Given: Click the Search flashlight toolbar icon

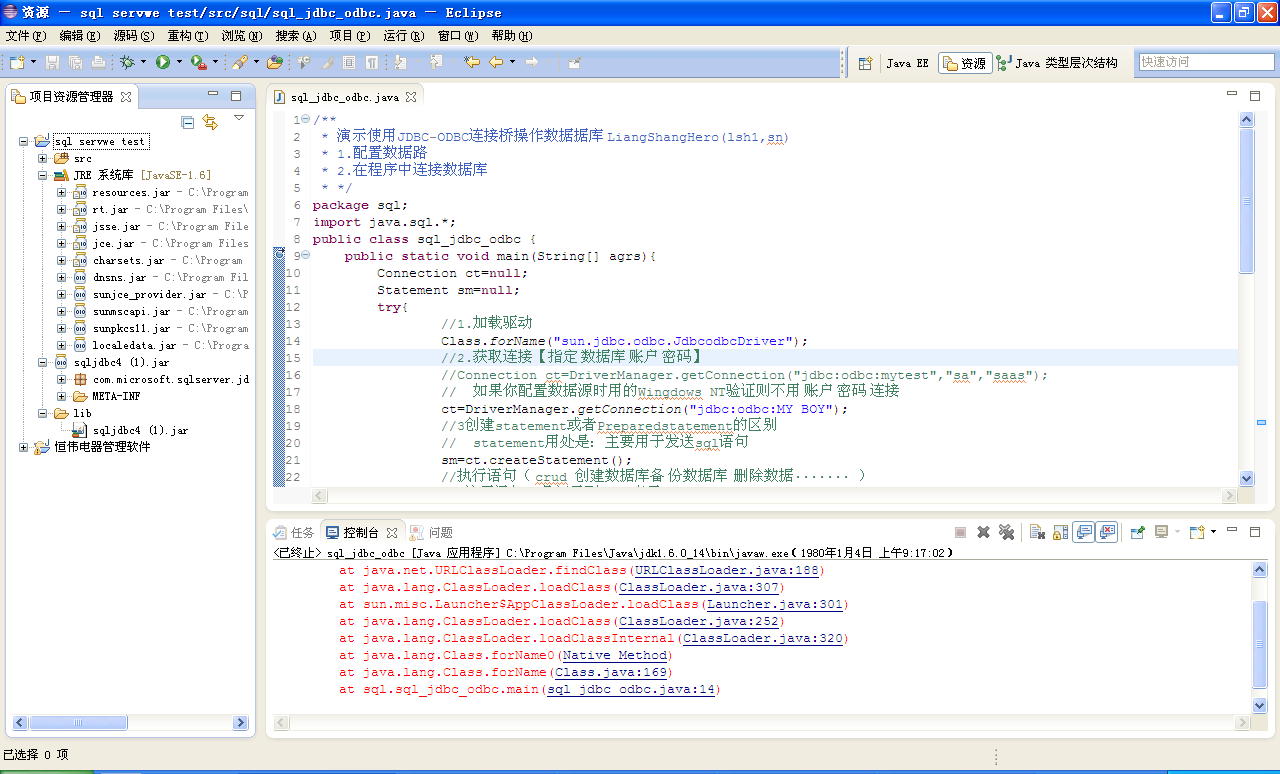Looking at the screenshot, I should tap(240, 62).
